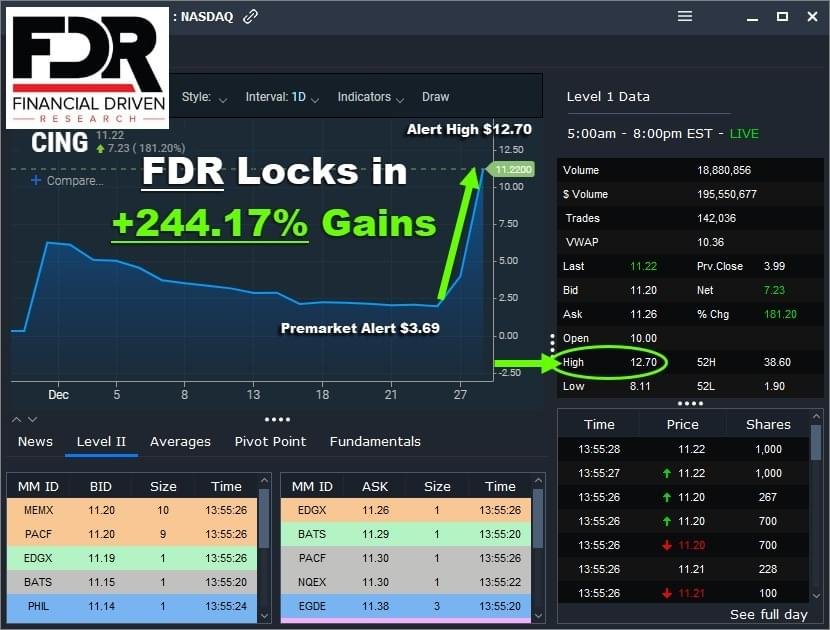Expand the Indicators dropdown

click(371, 97)
